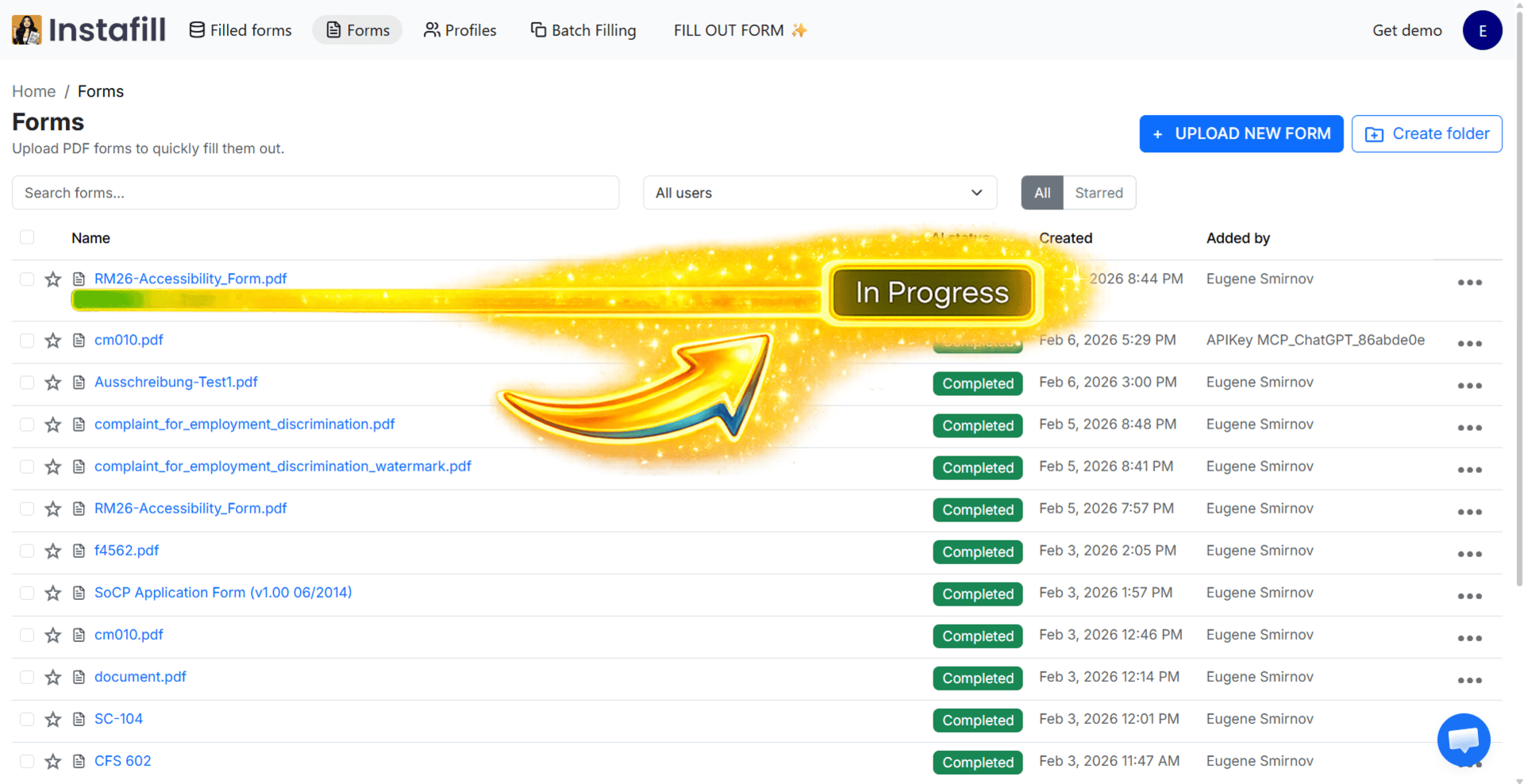This screenshot has width=1524, height=784.
Task: Select all forms via the header checkbox
Action: (26, 236)
